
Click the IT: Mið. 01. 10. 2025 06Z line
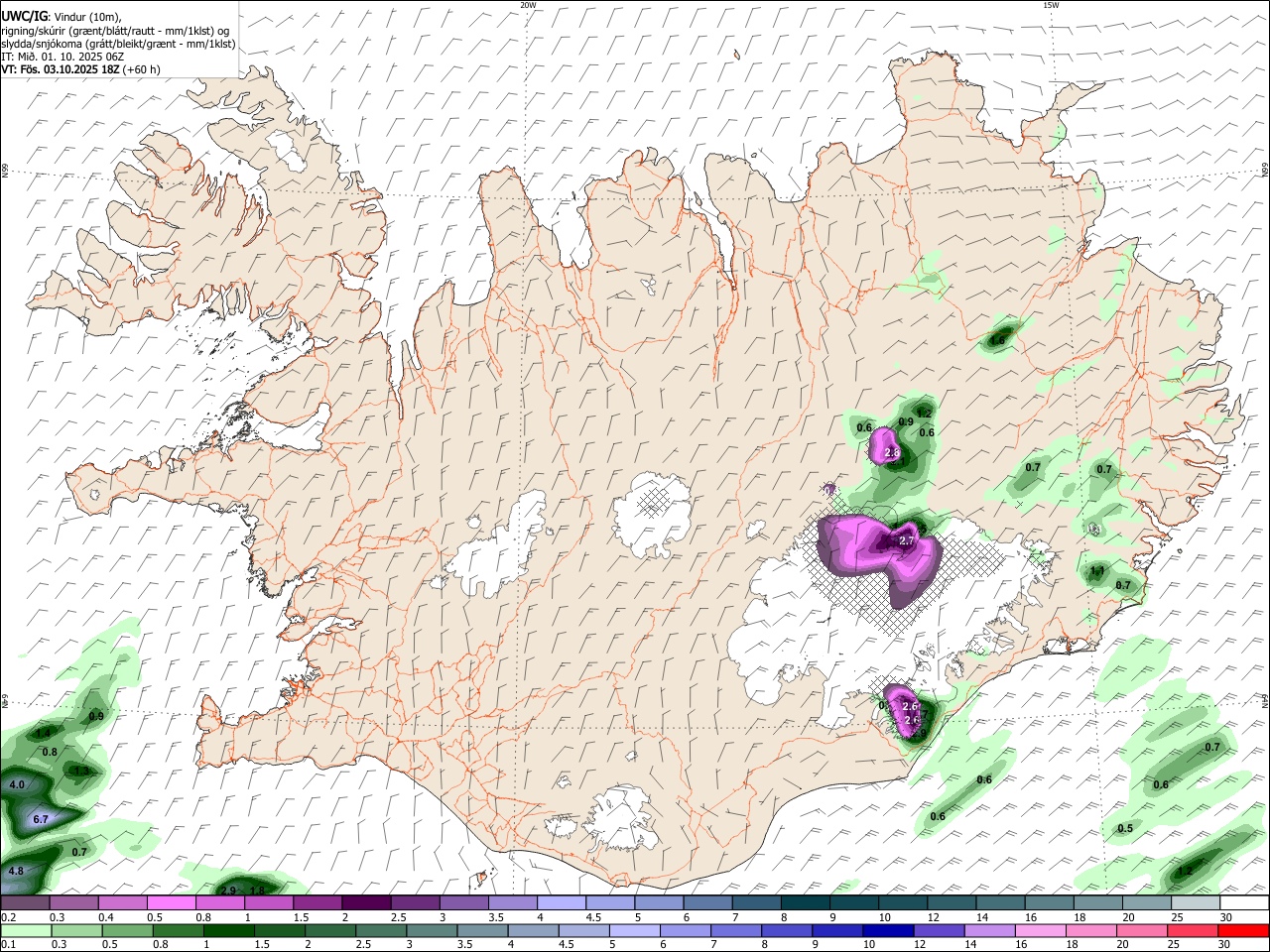(x=63, y=57)
